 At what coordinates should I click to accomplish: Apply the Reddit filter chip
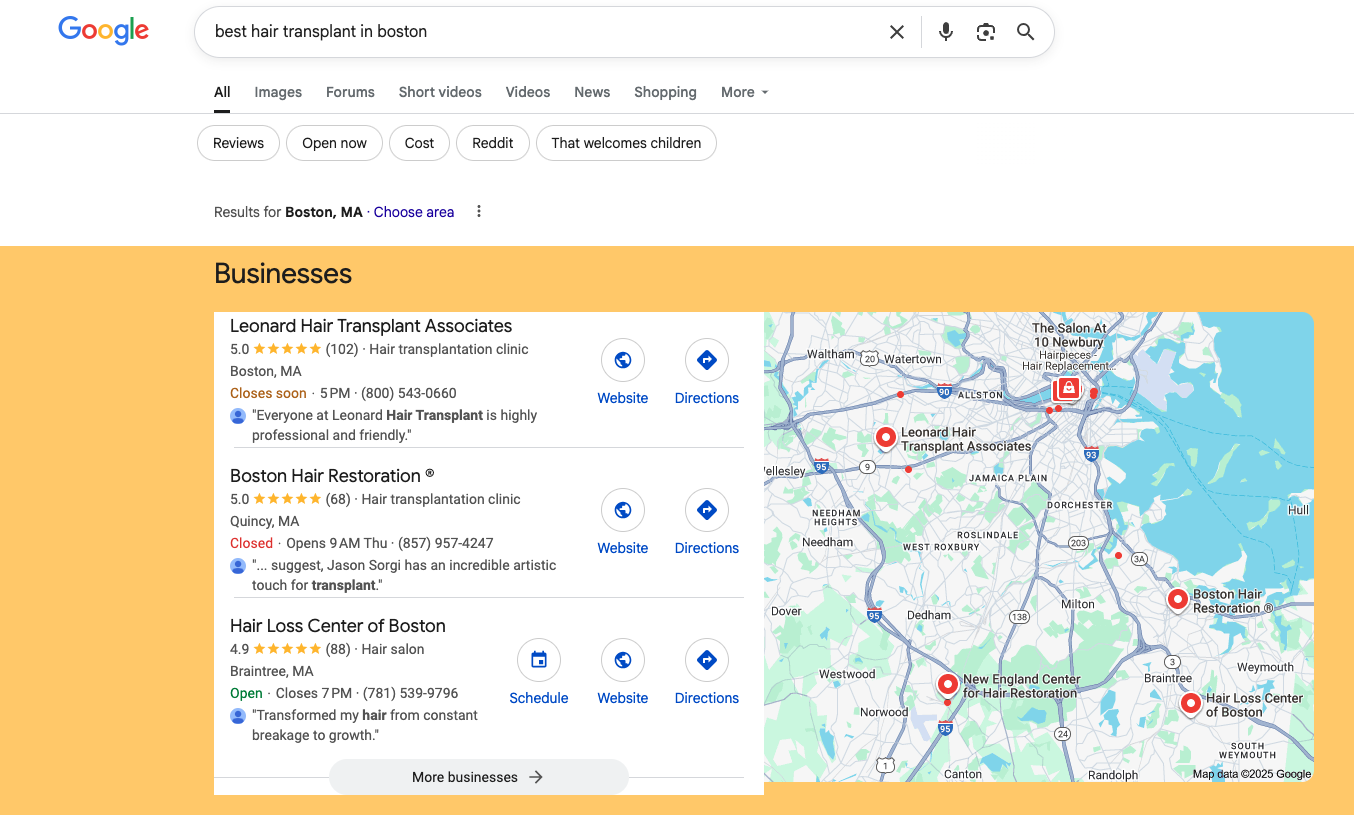tap(493, 143)
